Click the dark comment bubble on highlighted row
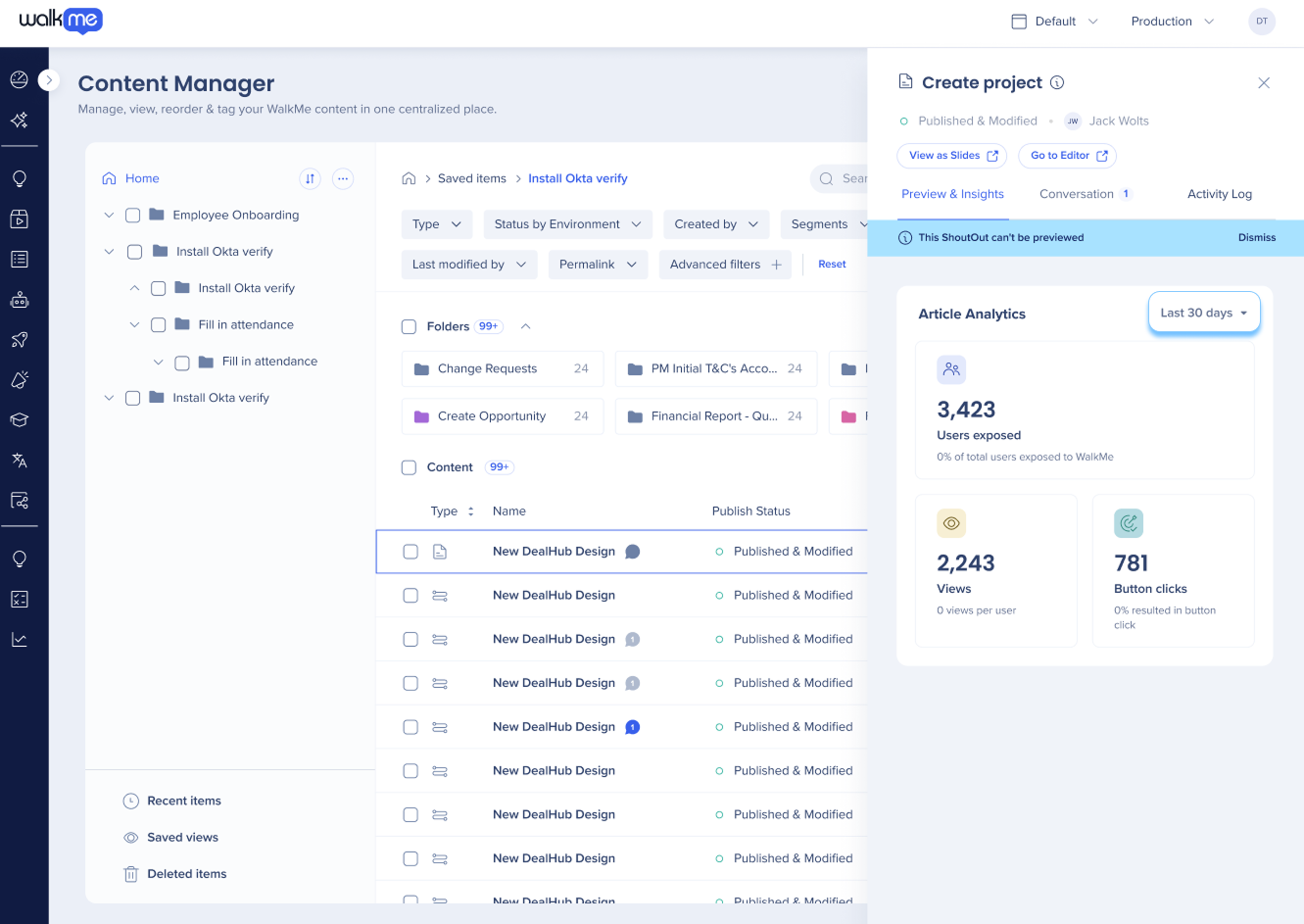 point(633,552)
